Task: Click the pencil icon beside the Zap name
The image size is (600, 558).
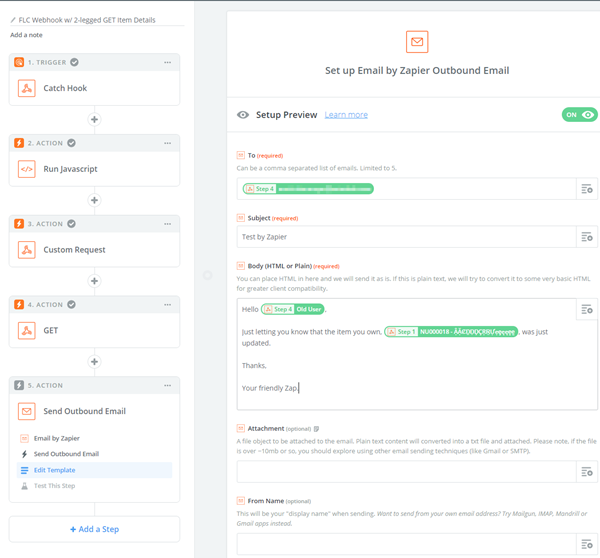Action: [x=13, y=20]
